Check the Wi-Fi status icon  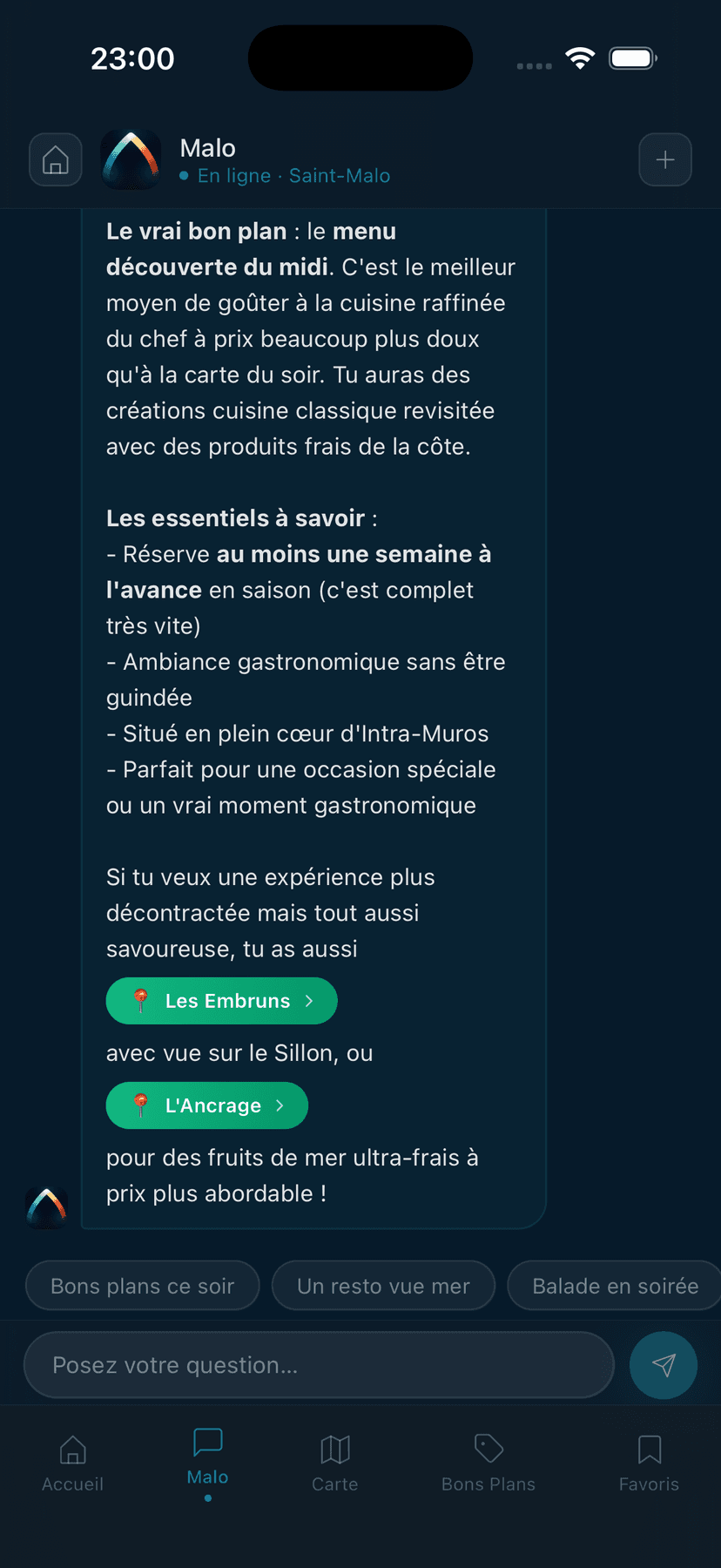580,58
